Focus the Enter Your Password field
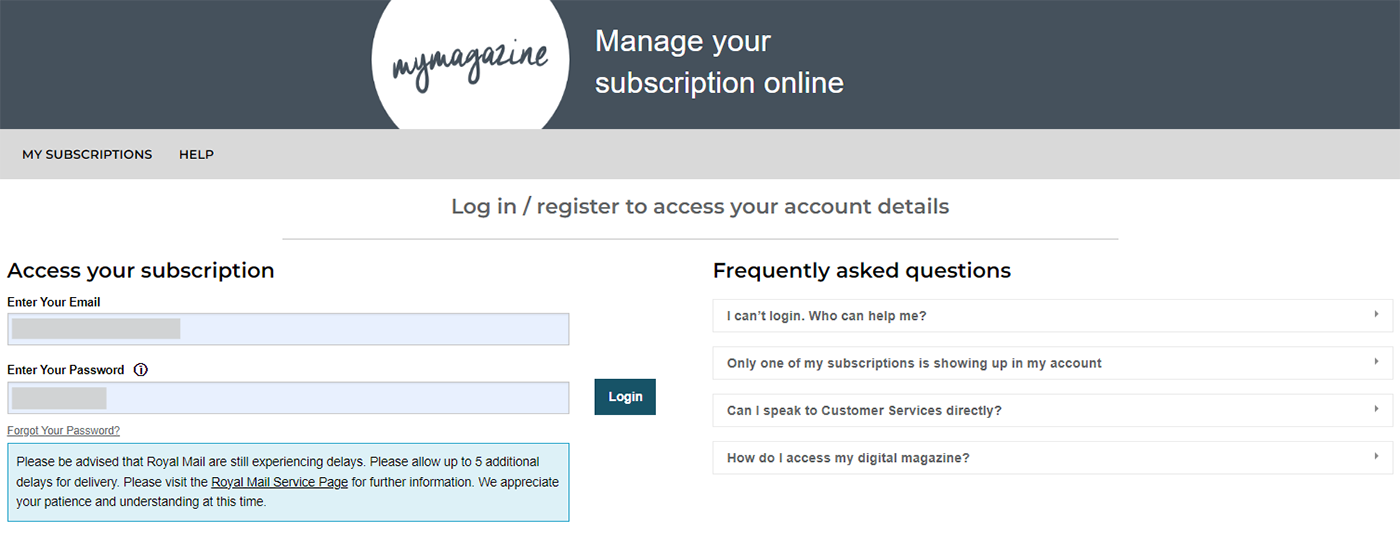Image resolution: width=1400 pixels, height=545 pixels. pyautogui.click(x=288, y=398)
